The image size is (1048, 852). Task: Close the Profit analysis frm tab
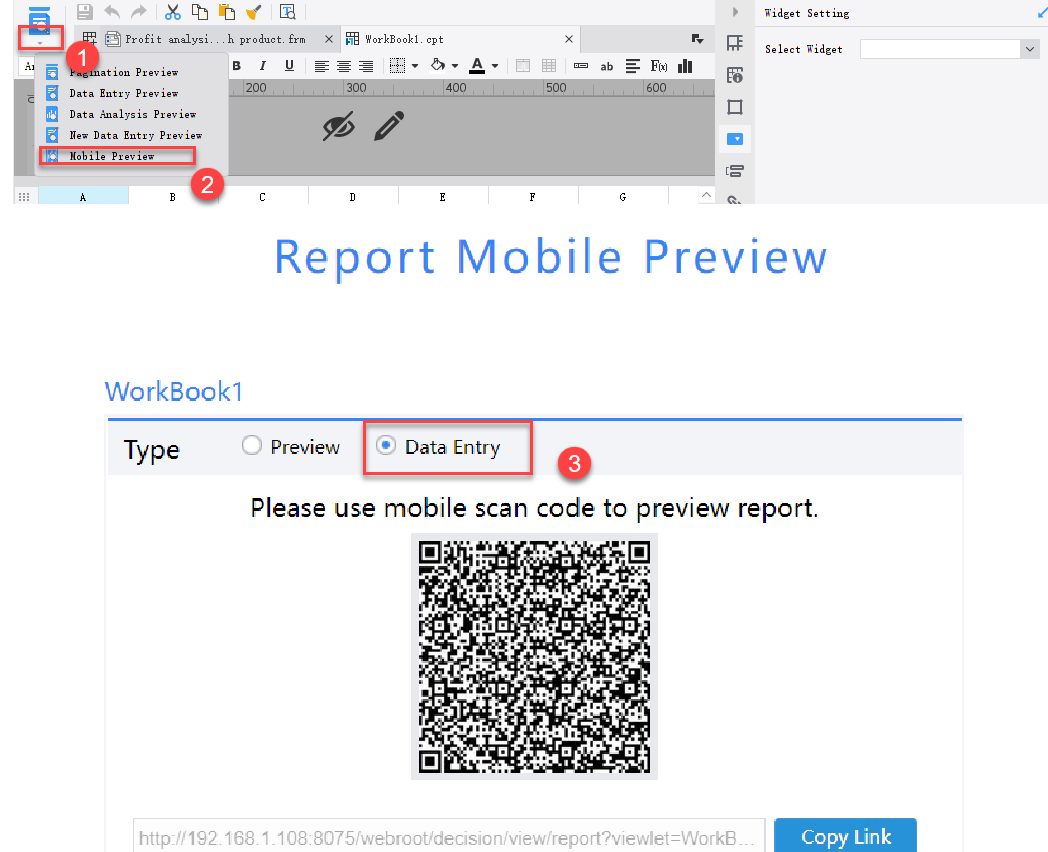click(329, 39)
